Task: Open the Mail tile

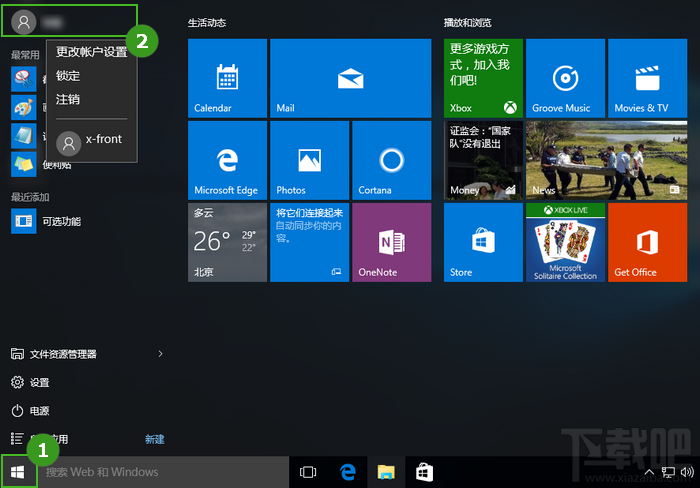Action: (350, 78)
